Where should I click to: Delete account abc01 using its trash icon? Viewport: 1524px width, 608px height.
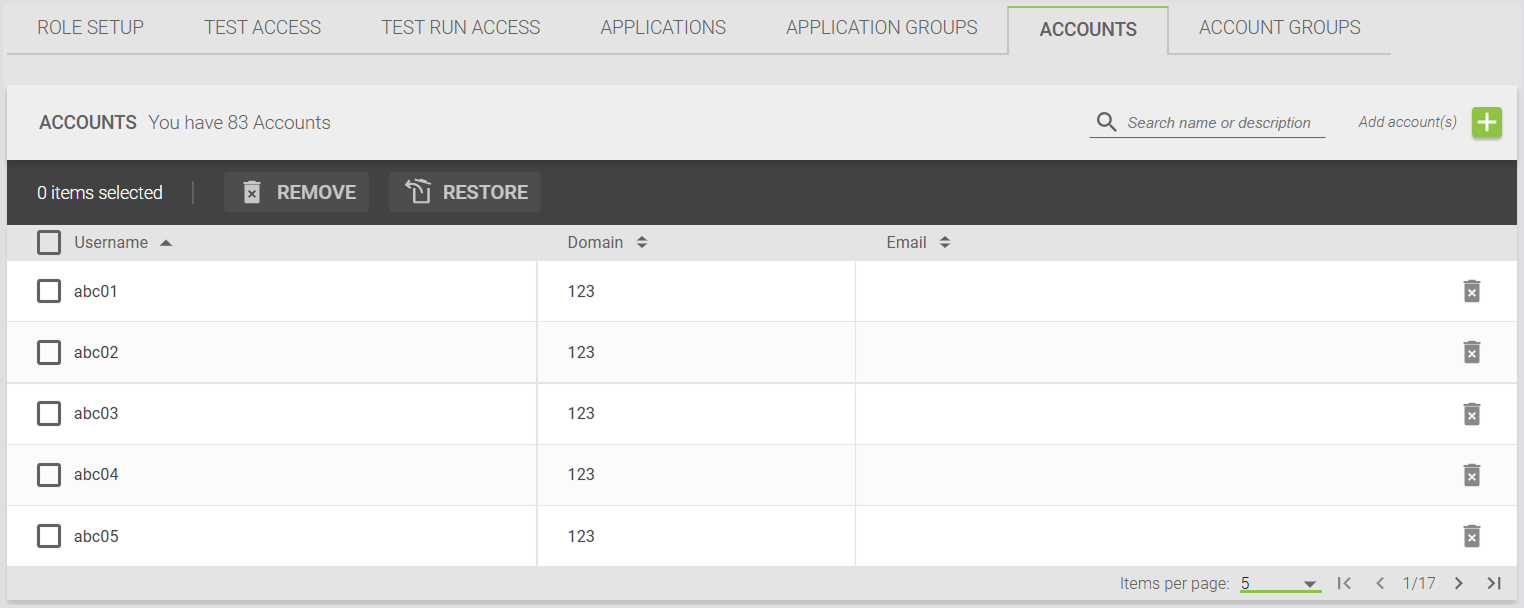1471,291
